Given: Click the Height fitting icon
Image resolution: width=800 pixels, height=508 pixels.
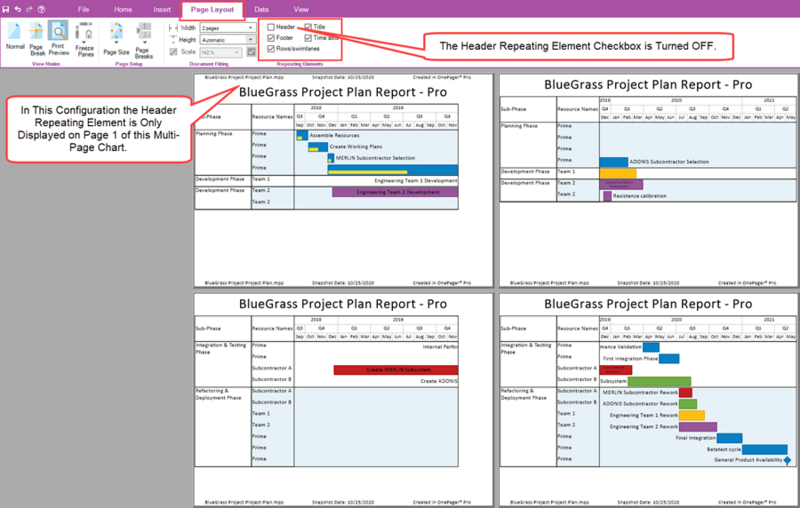Looking at the screenshot, I should (173, 39).
